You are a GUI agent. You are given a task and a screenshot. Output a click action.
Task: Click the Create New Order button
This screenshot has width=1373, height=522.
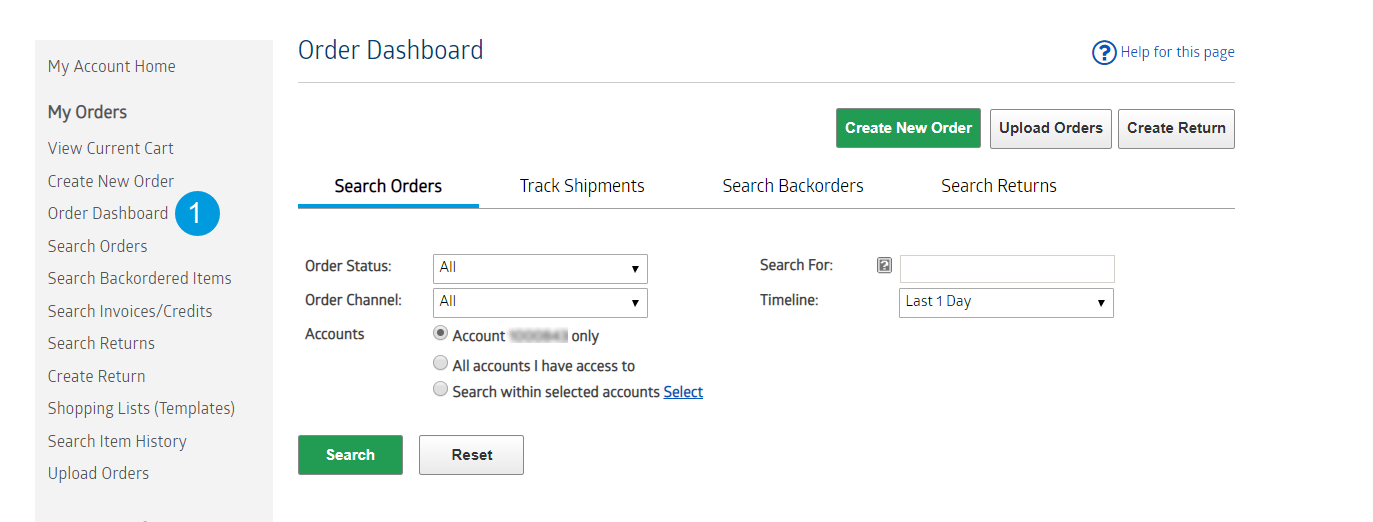[908, 128]
